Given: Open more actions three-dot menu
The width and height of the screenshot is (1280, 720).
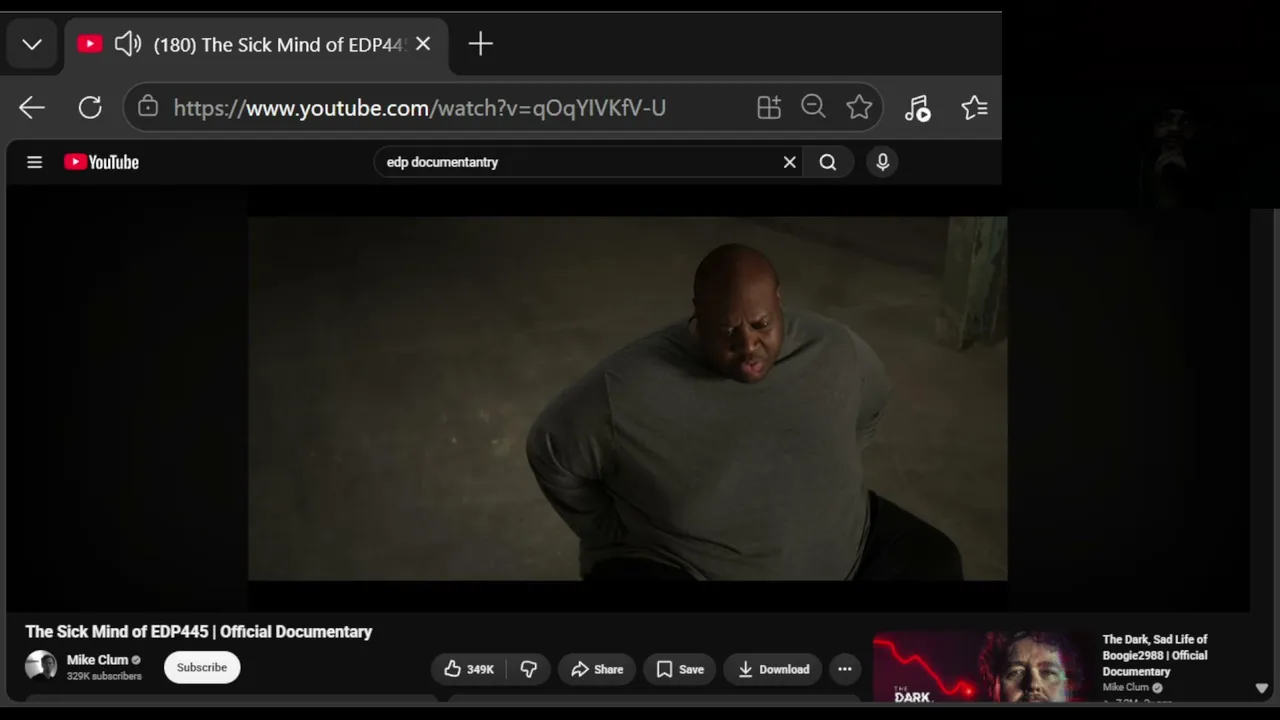Looking at the screenshot, I should 845,669.
